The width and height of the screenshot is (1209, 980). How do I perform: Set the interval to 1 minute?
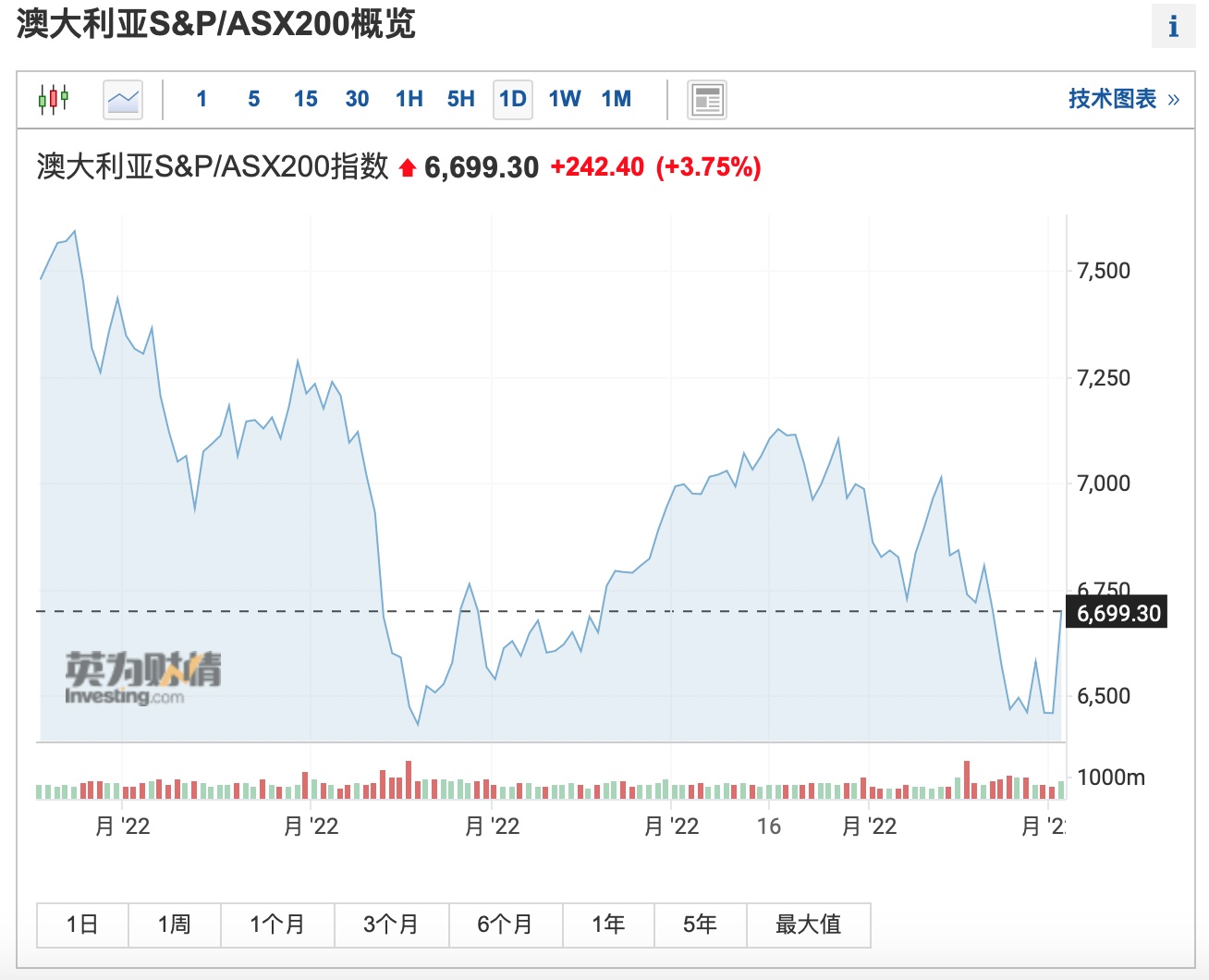[x=201, y=99]
